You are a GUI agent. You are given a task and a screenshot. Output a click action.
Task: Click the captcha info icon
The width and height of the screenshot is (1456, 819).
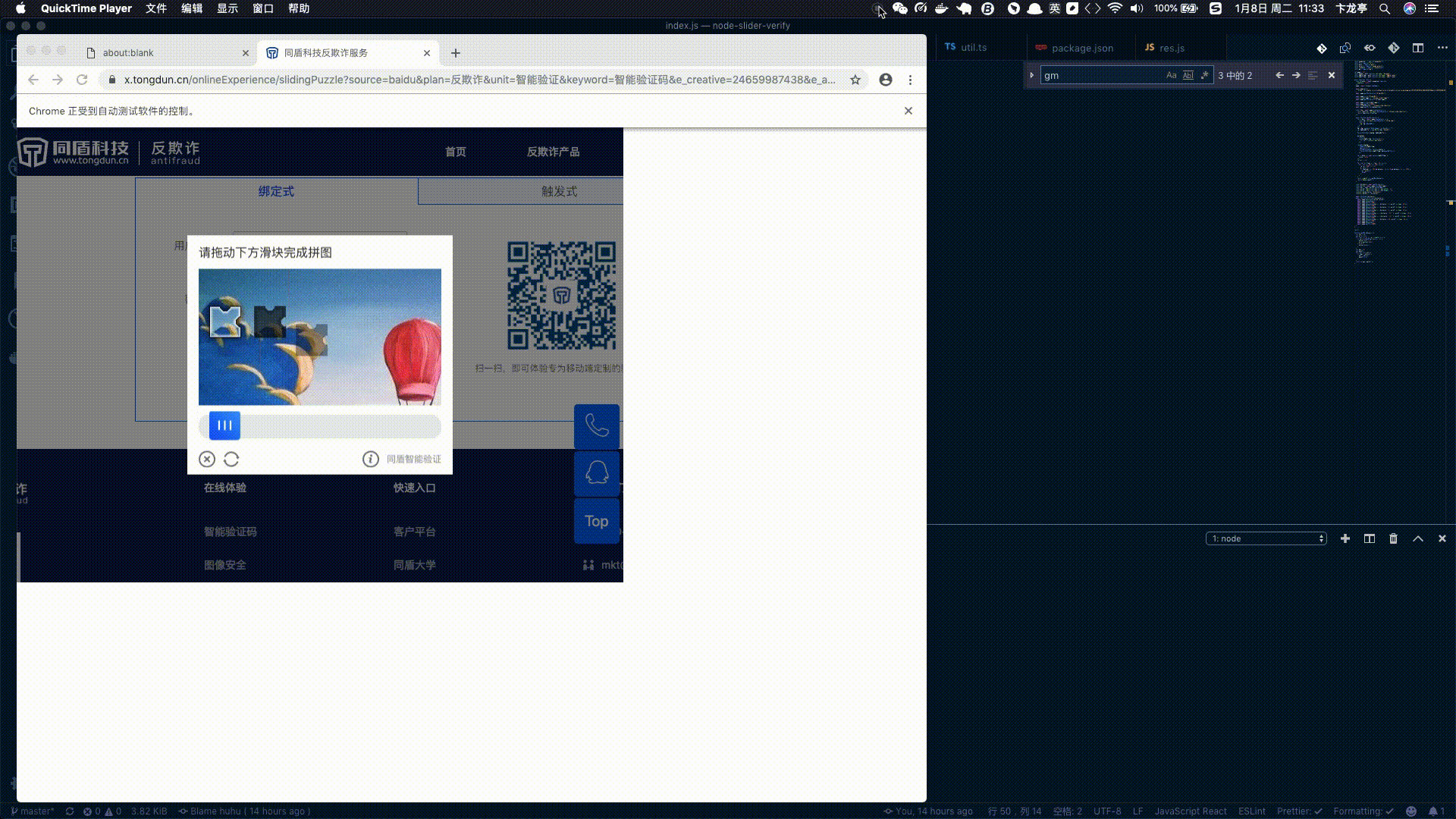point(370,459)
